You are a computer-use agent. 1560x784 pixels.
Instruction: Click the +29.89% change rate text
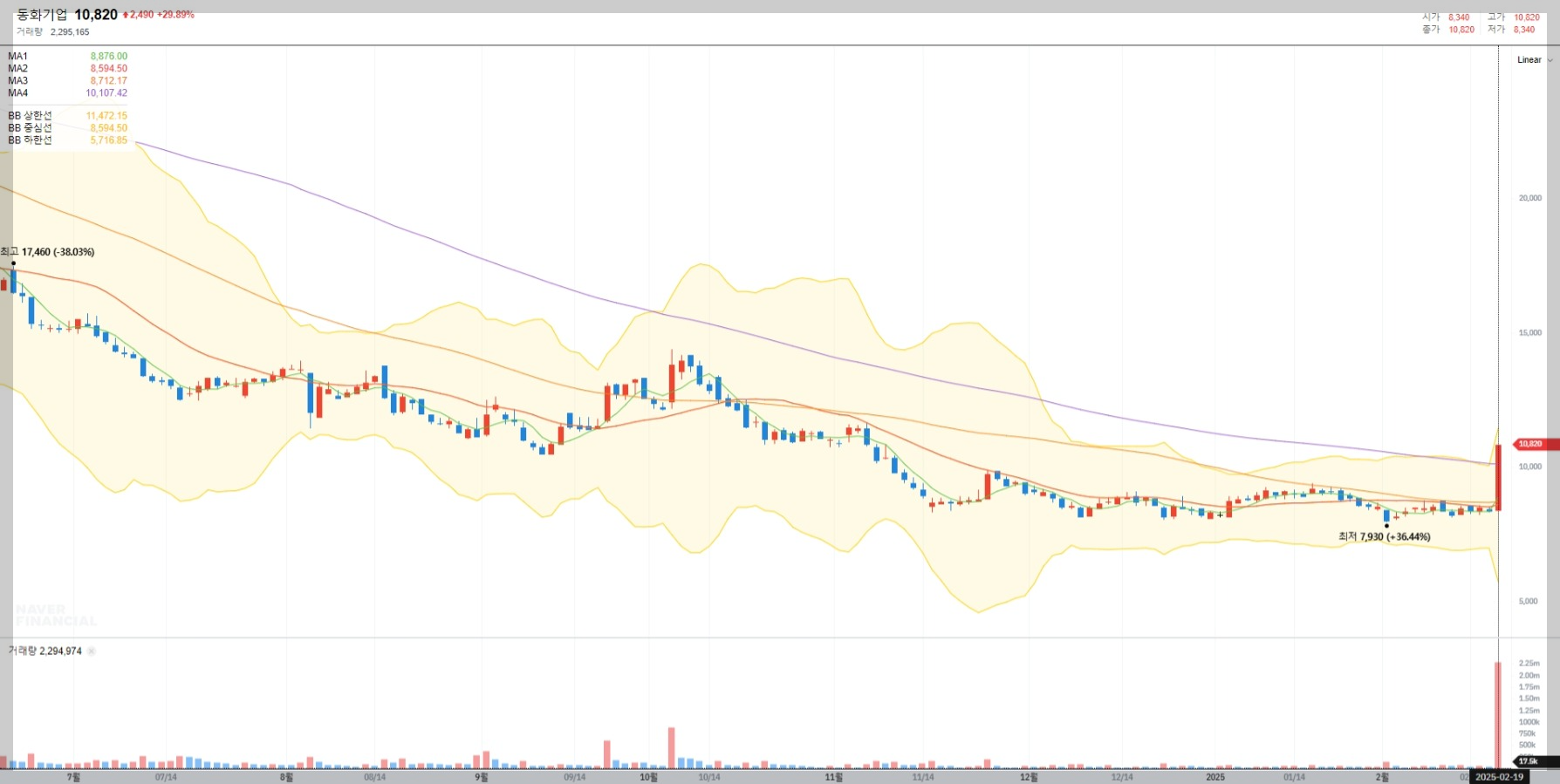pos(175,15)
